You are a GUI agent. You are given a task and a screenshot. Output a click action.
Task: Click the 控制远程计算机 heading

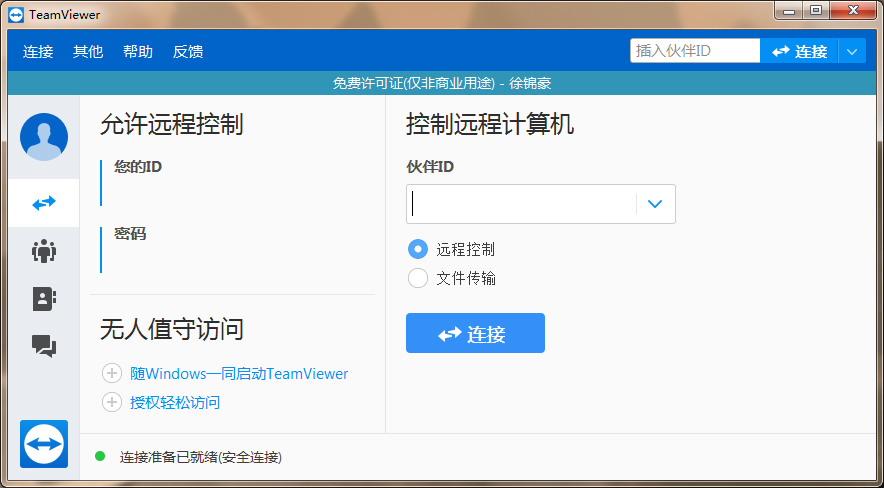pyautogui.click(x=490, y=125)
